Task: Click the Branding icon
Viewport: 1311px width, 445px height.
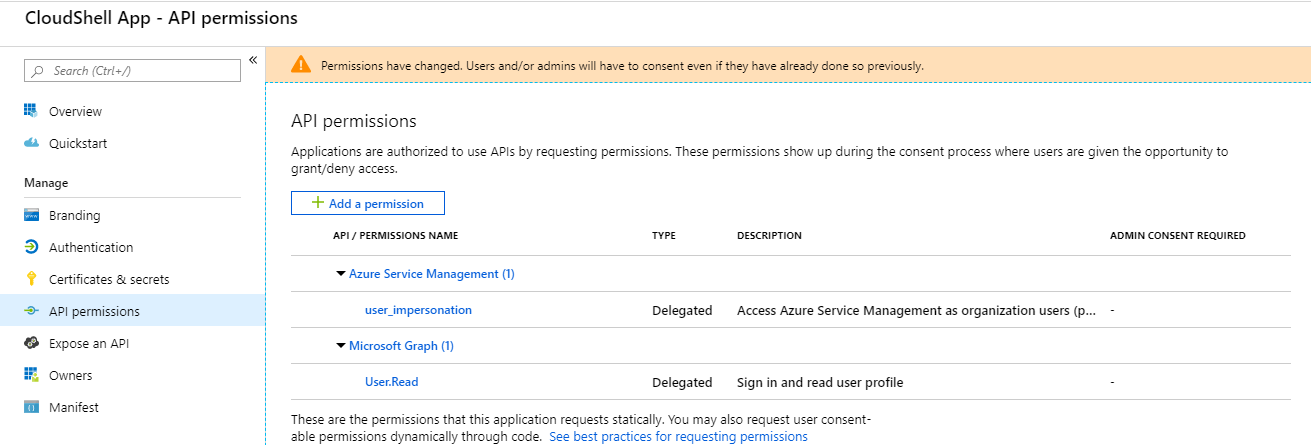Action: [x=30, y=215]
